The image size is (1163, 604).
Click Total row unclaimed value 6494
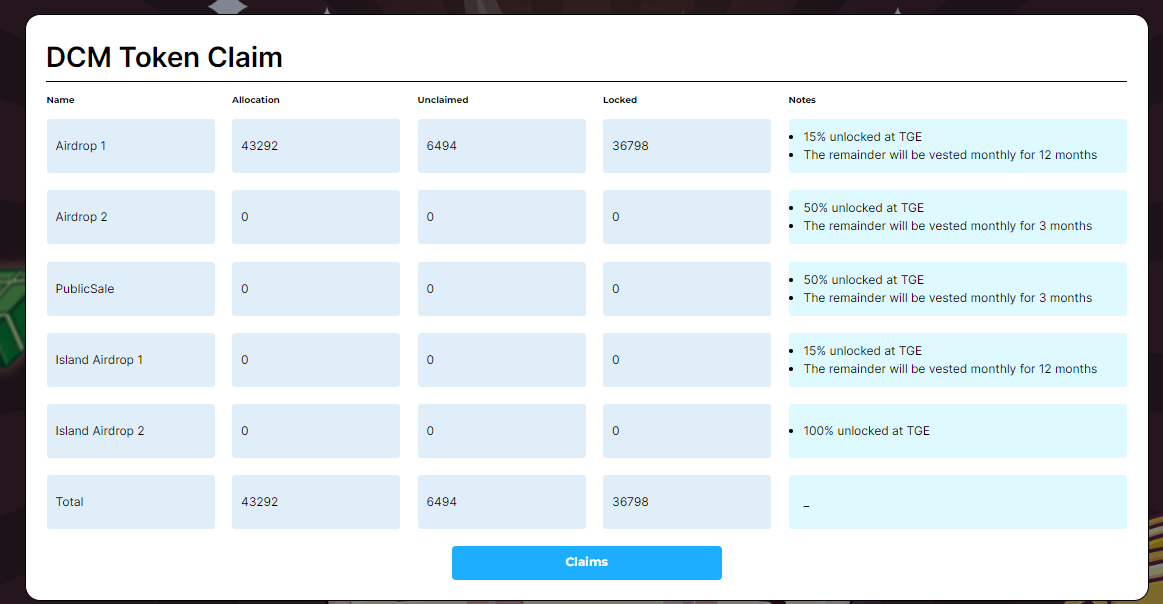pos(441,502)
